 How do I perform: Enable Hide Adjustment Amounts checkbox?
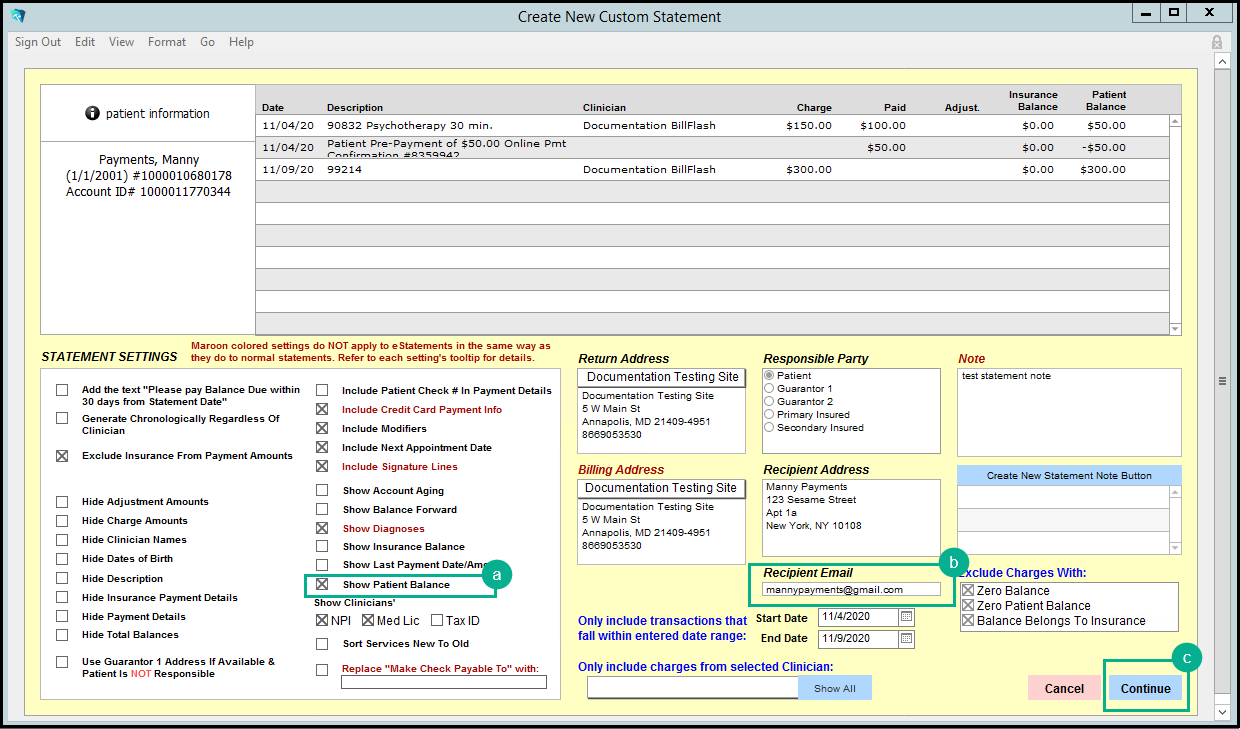(x=63, y=502)
